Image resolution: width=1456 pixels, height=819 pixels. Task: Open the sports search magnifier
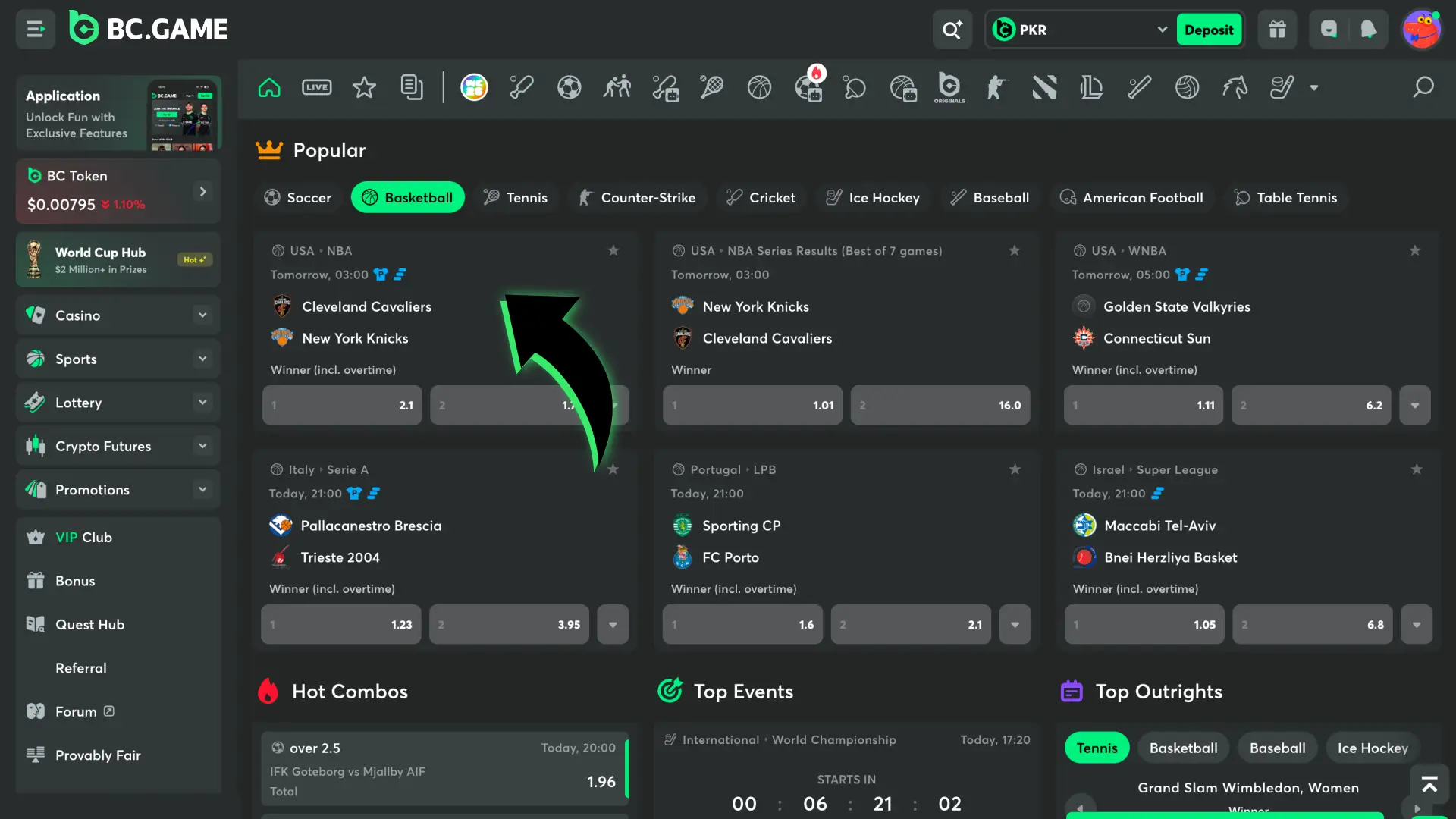[x=1423, y=88]
